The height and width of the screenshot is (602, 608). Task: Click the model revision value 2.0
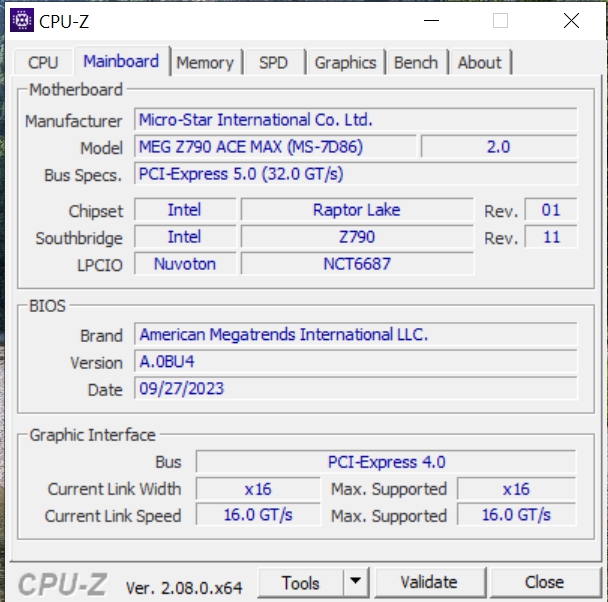tap(499, 147)
